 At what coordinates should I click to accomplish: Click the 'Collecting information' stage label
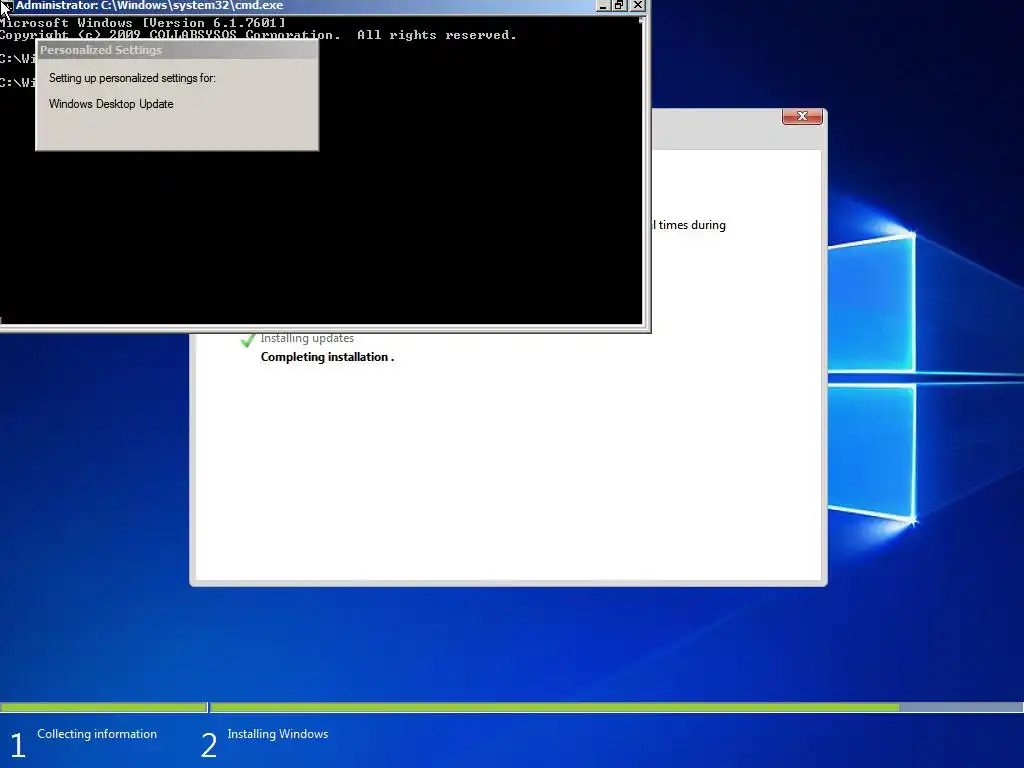point(97,734)
